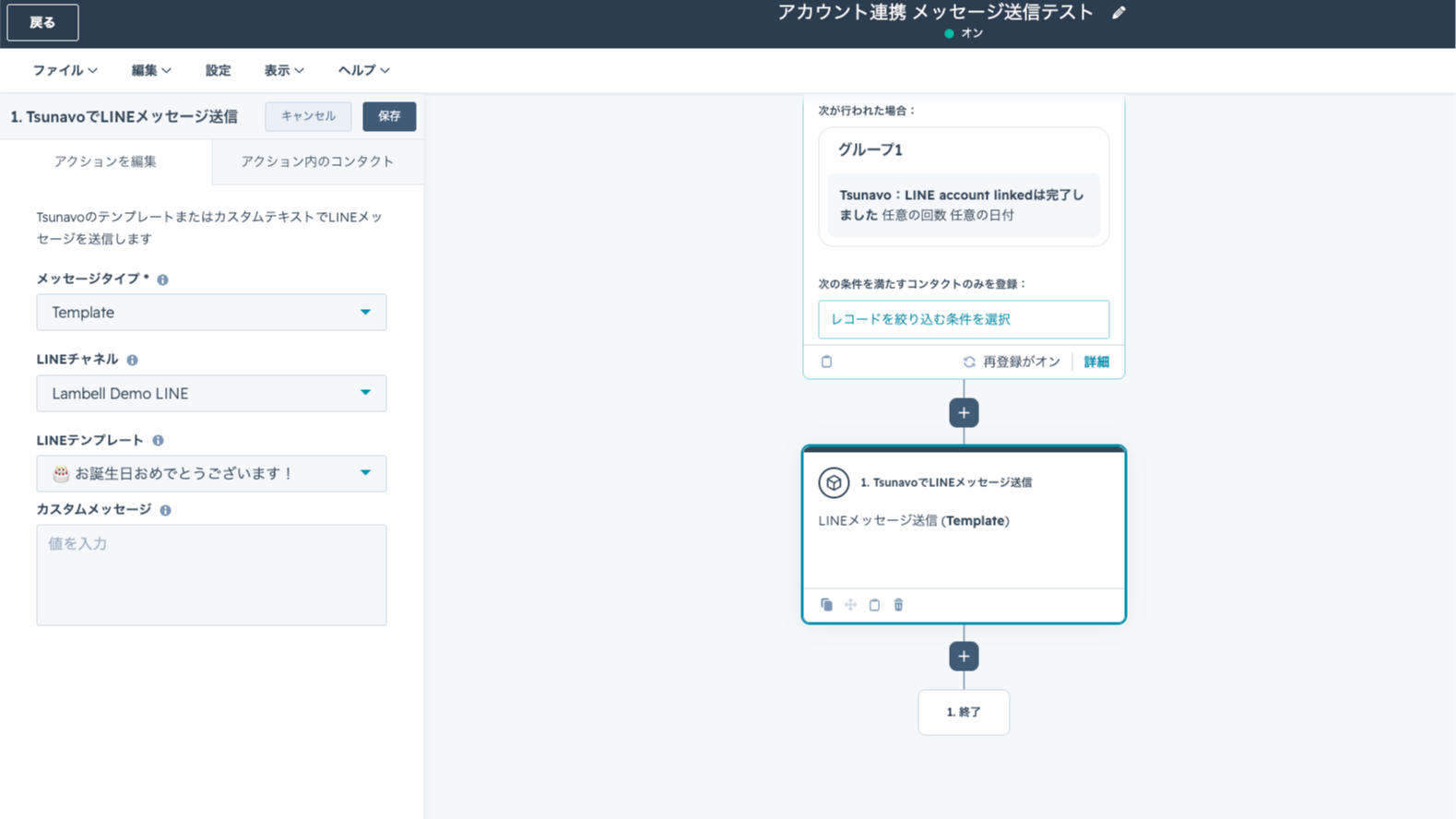Duplicate the action with the copy icon
Viewport: 1456px width, 819px height.
(826, 605)
